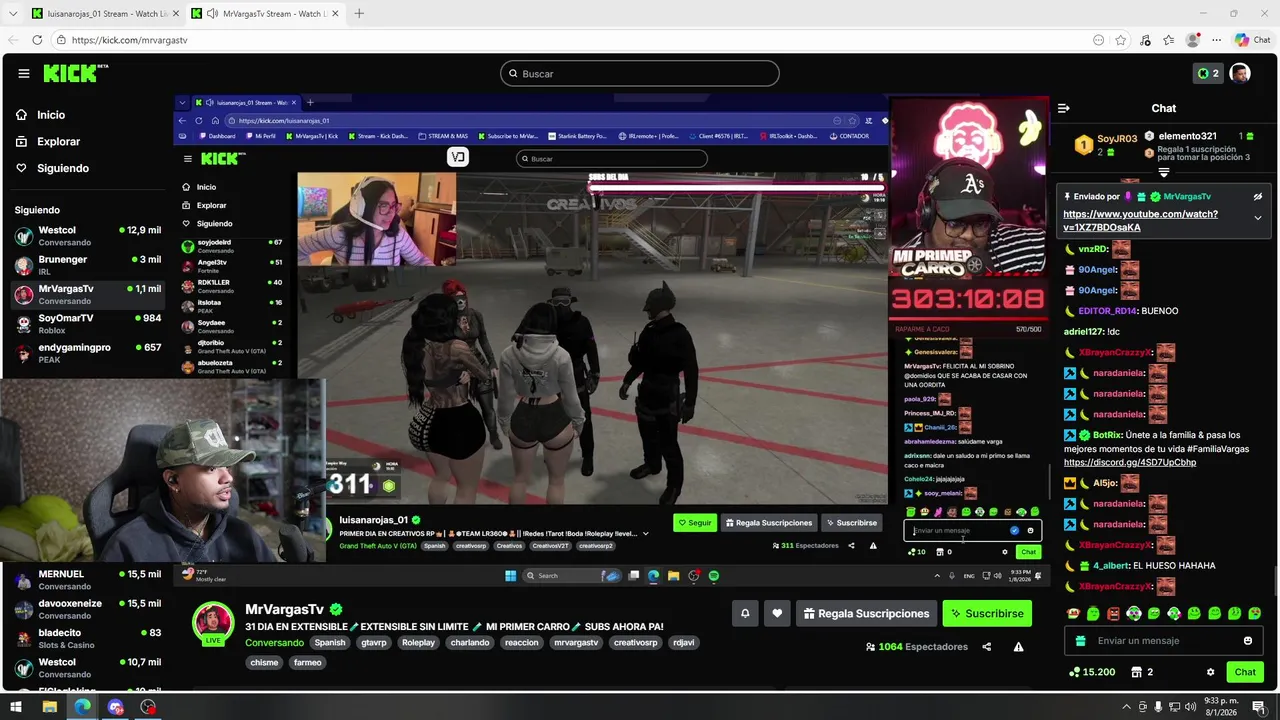Viewport: 1280px width, 720px height.
Task: Click the Suscribirse button
Action: tap(987, 613)
